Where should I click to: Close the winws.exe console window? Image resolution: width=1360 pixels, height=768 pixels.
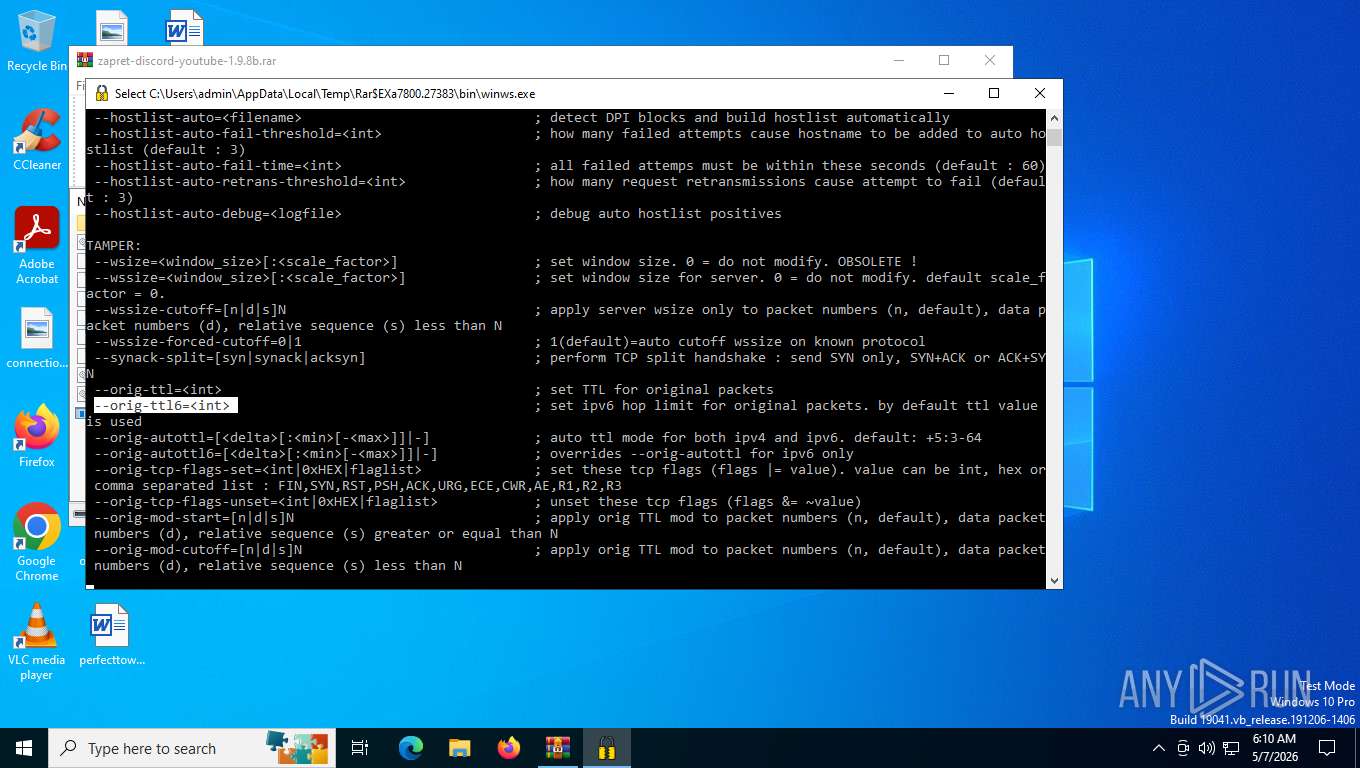tap(1040, 93)
